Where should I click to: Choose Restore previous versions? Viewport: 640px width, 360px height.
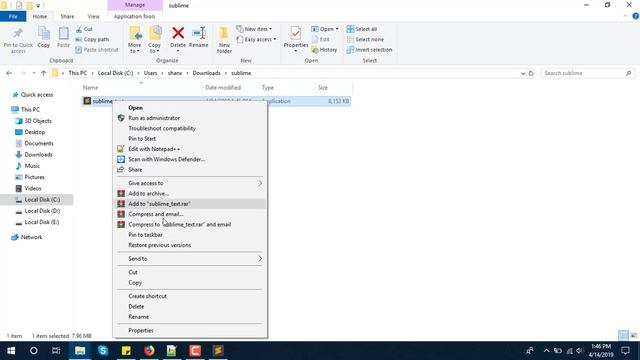click(x=190, y=245)
